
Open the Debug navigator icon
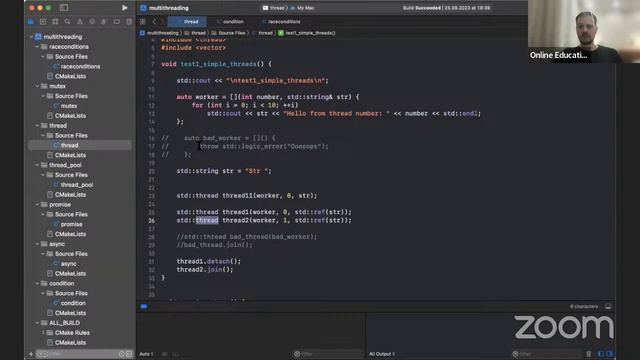pyautogui.click(x=104, y=22)
